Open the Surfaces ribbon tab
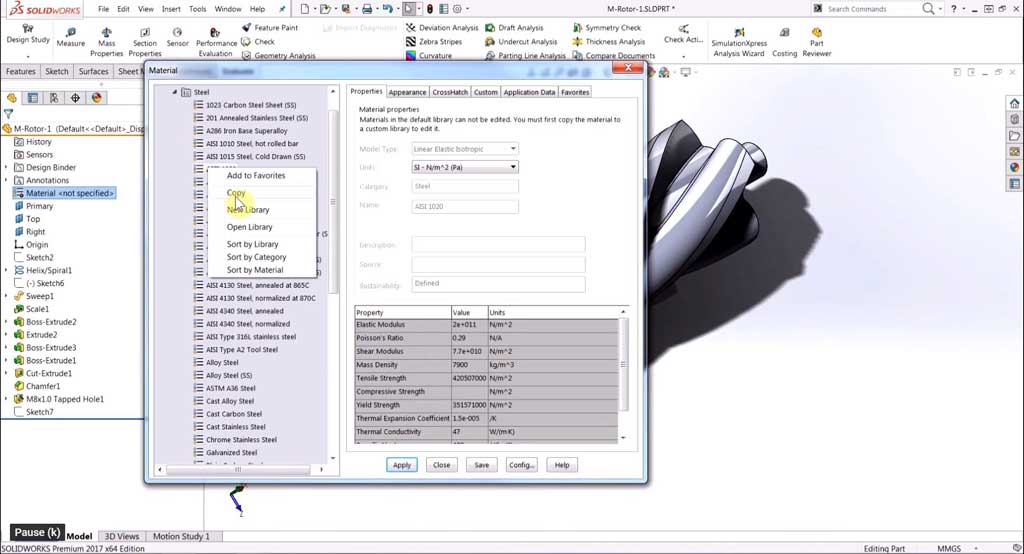Image resolution: width=1024 pixels, height=554 pixels. (93, 71)
